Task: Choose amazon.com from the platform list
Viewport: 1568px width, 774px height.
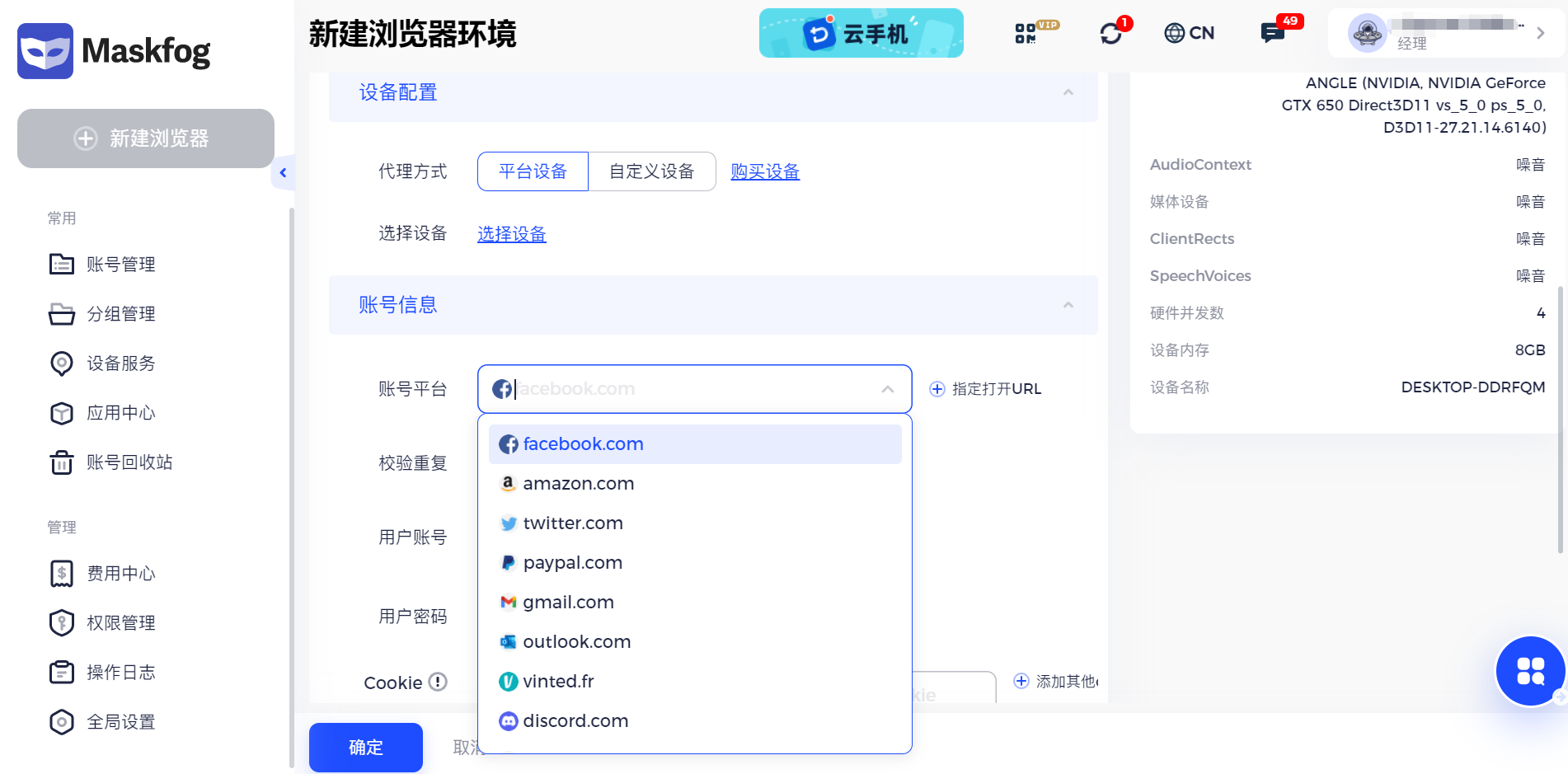Action: tap(695, 484)
